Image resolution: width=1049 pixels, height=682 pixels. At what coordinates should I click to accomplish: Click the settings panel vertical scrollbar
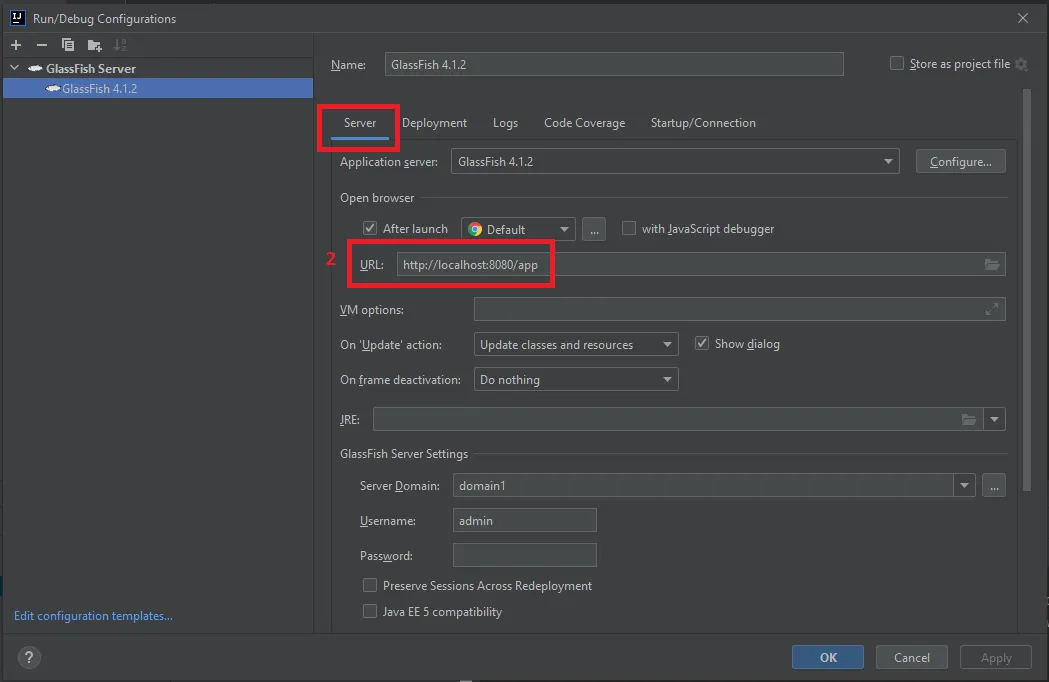[x=1027, y=289]
